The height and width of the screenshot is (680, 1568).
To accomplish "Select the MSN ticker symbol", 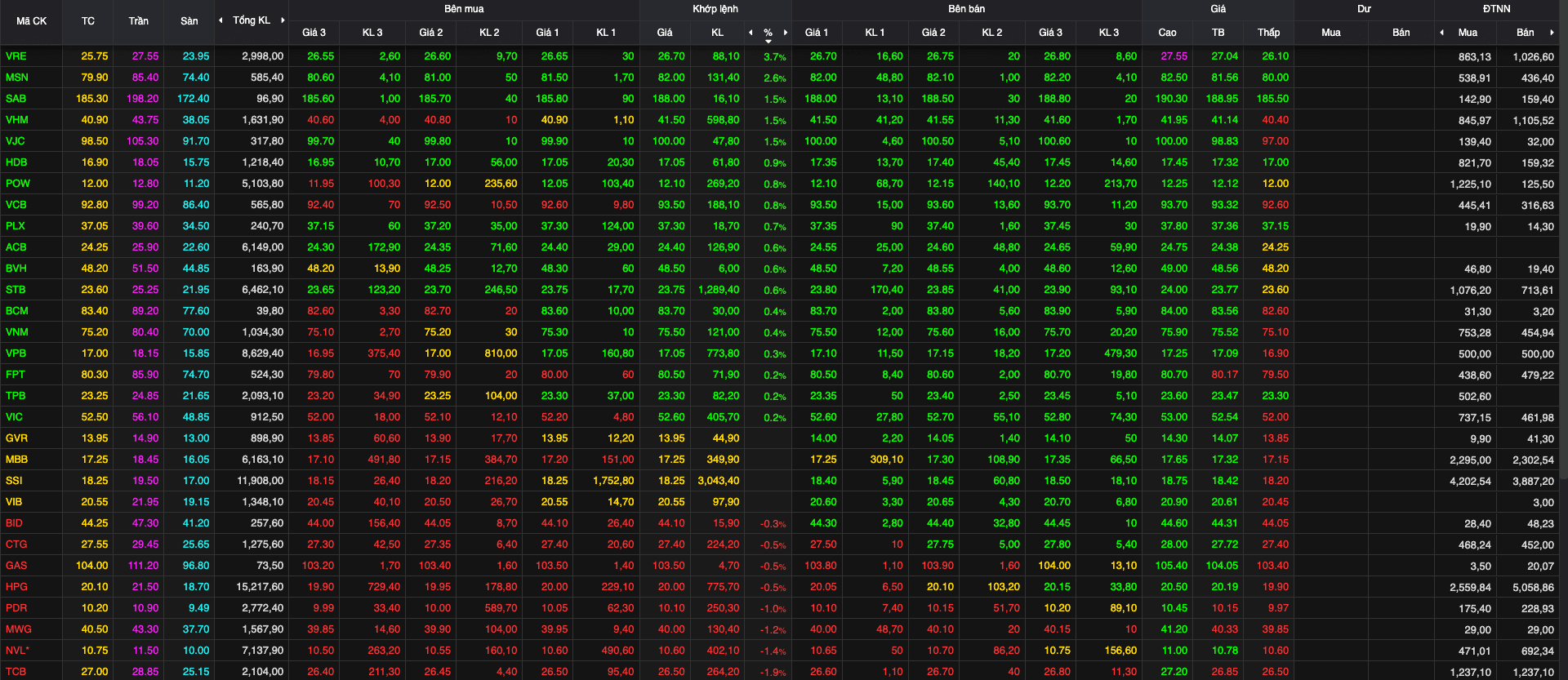I will click(x=17, y=78).
